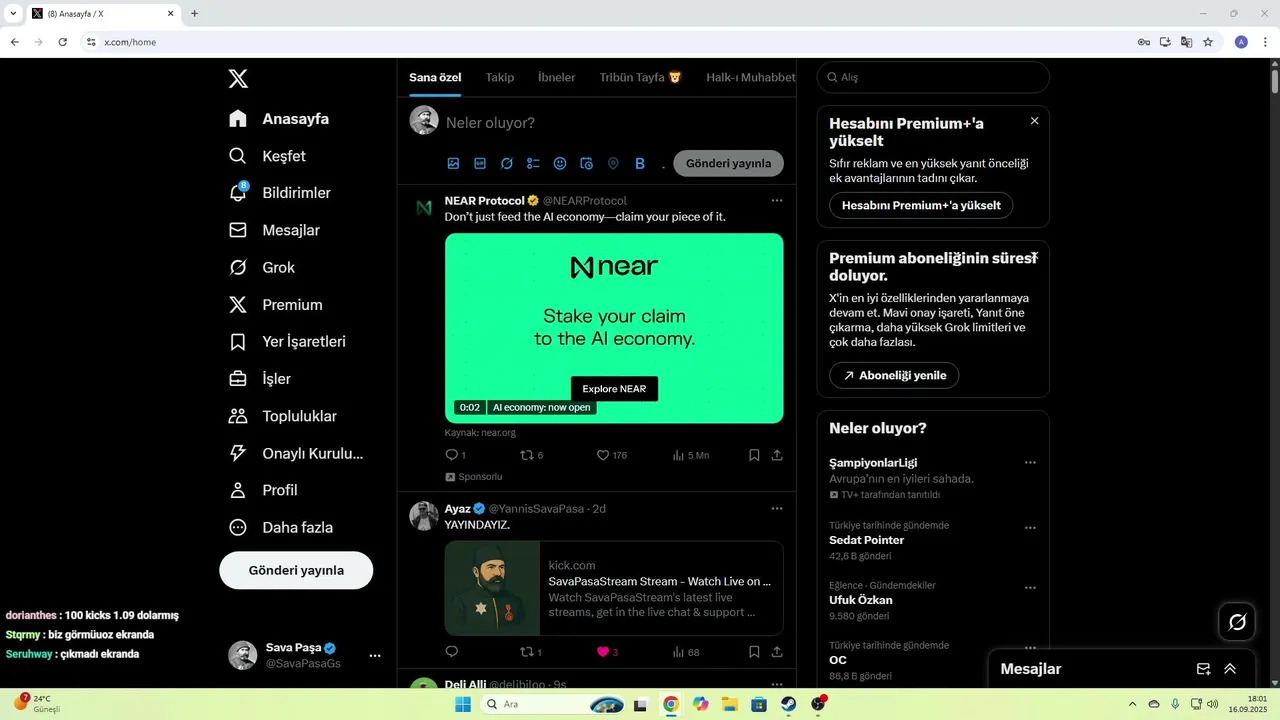
Task: Open options for ŞampiyonlarLigi trend
Action: pyautogui.click(x=1030, y=463)
